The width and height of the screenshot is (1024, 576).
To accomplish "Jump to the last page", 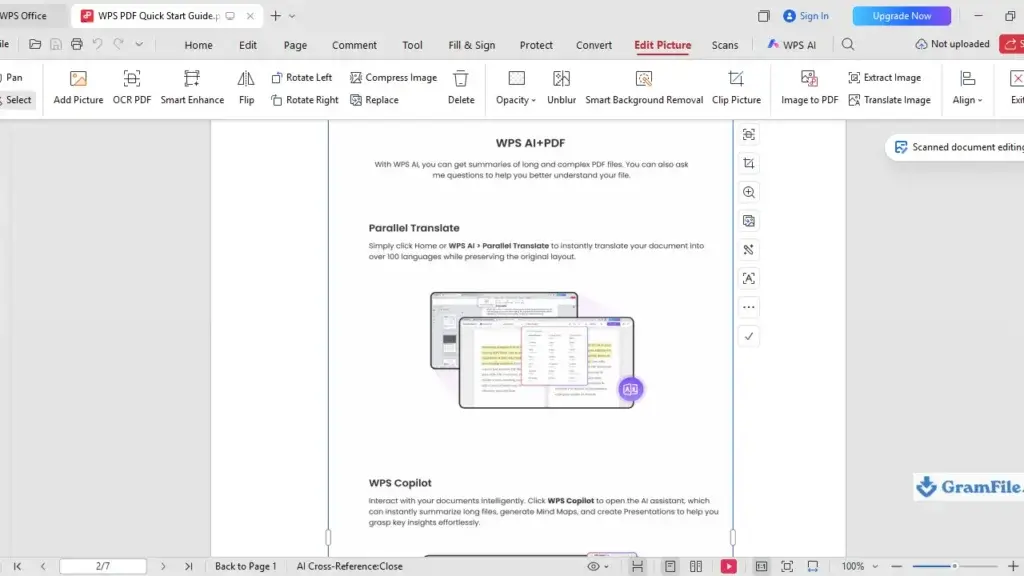I will click(189, 566).
